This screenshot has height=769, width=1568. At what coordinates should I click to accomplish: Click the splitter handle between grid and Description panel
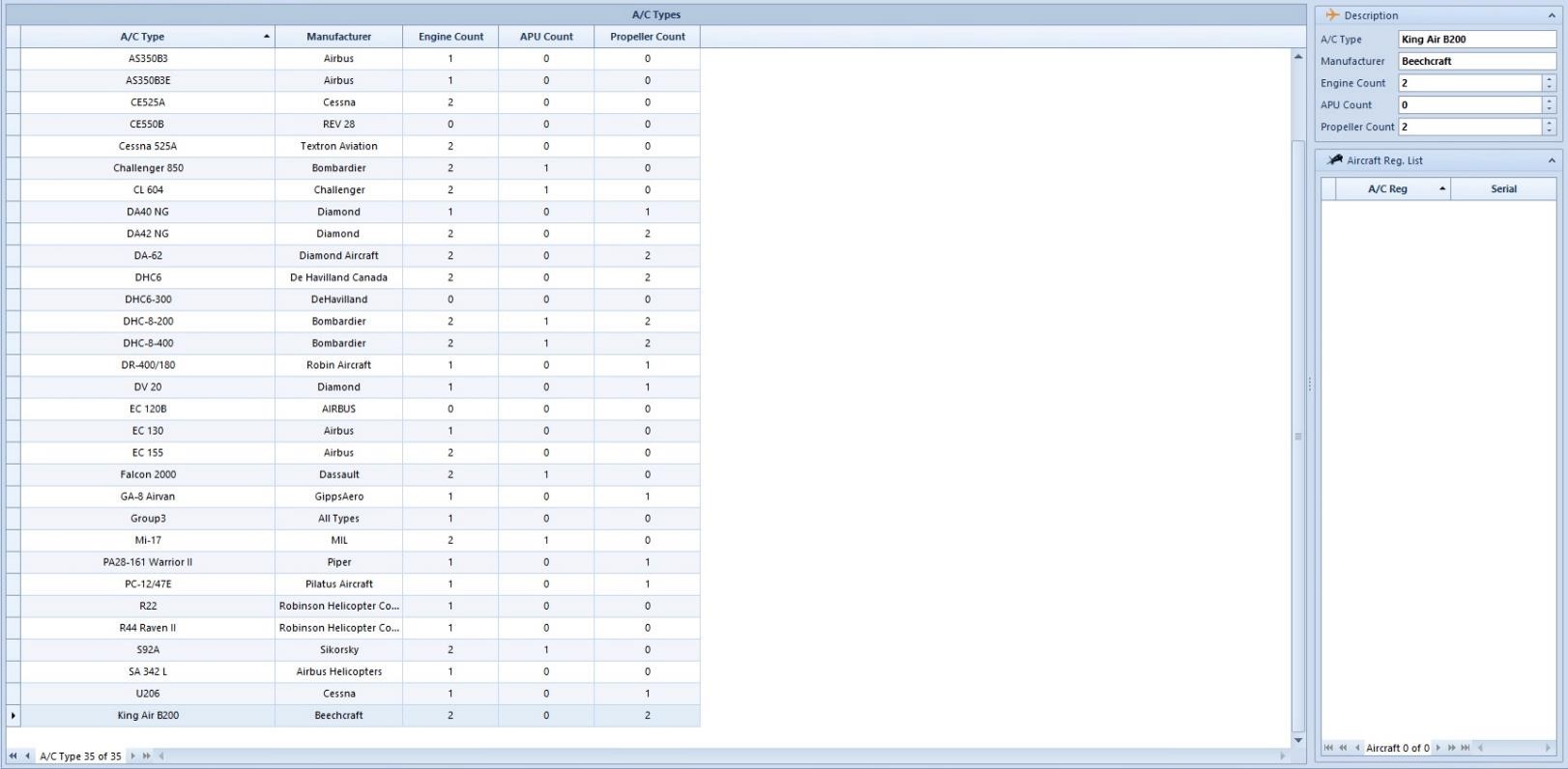pyautogui.click(x=1310, y=384)
